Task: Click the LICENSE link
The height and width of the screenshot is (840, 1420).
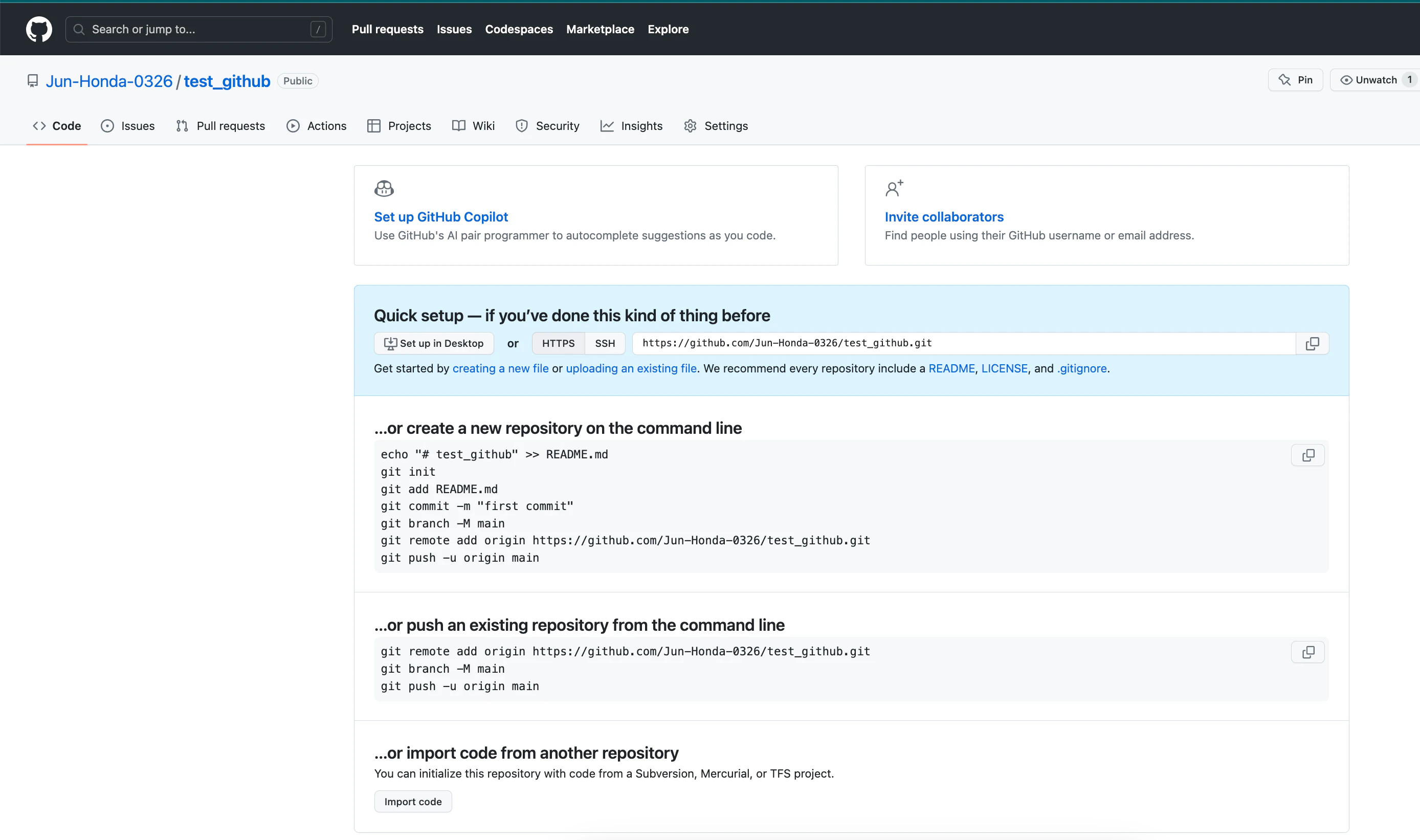Action: 1004,368
